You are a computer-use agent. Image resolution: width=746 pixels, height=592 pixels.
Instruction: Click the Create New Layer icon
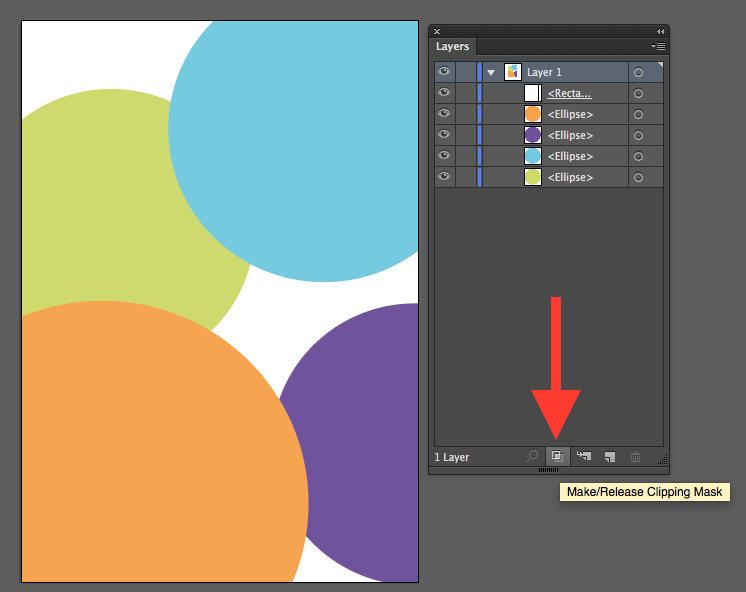click(609, 457)
